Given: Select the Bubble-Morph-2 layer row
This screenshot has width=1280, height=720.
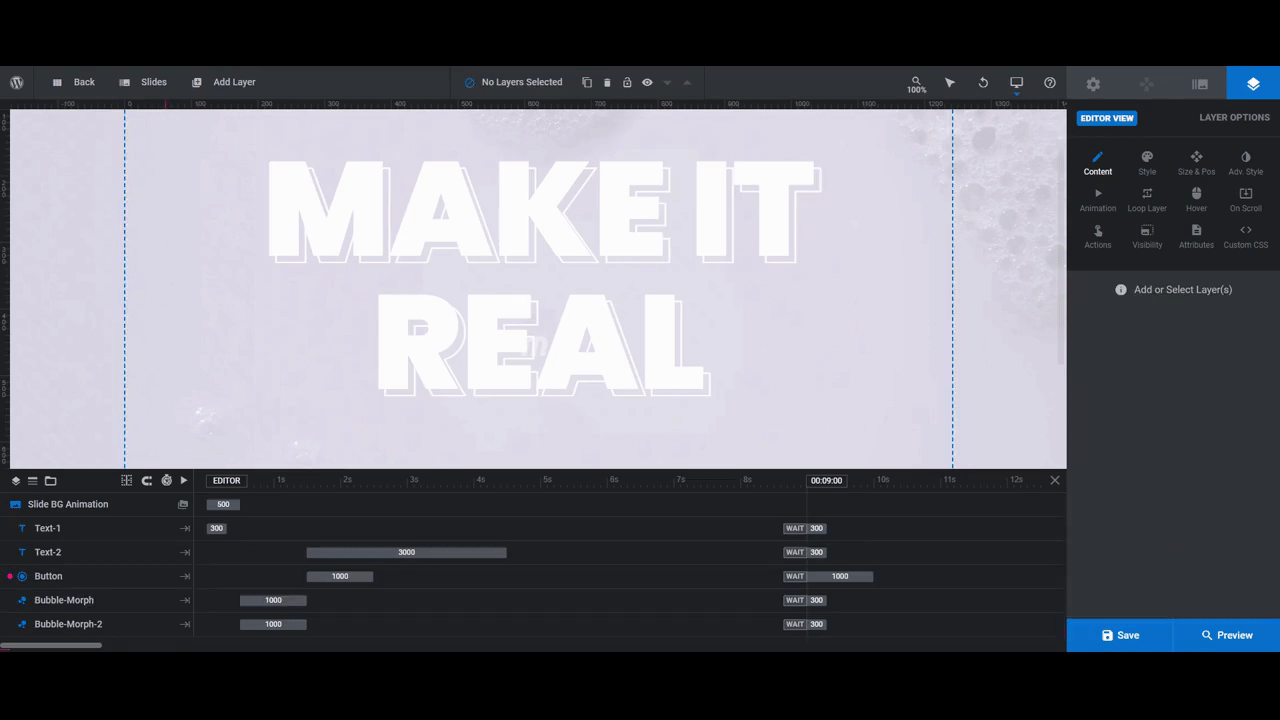Looking at the screenshot, I should pos(97,624).
